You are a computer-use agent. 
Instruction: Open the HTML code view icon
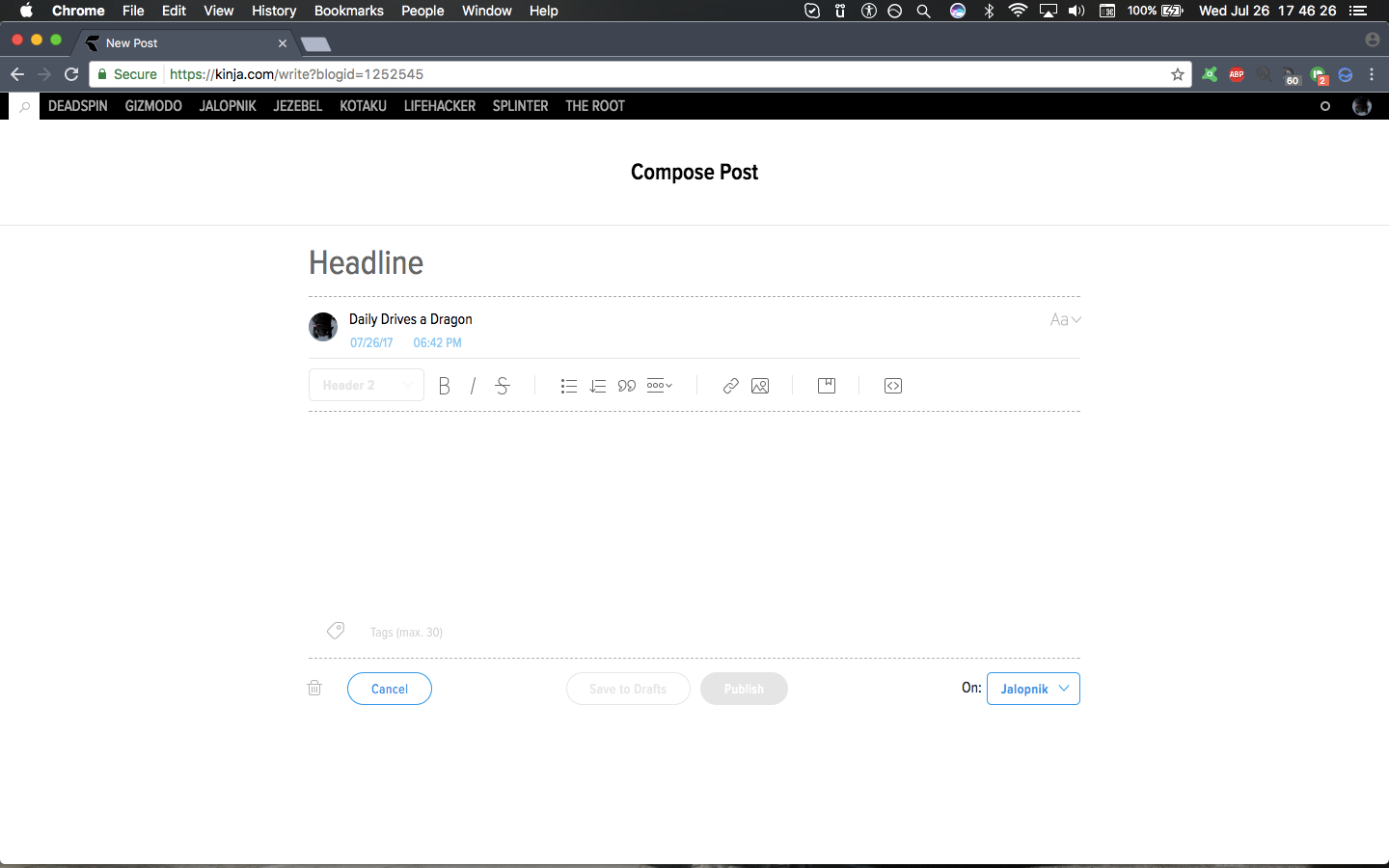pos(893,386)
